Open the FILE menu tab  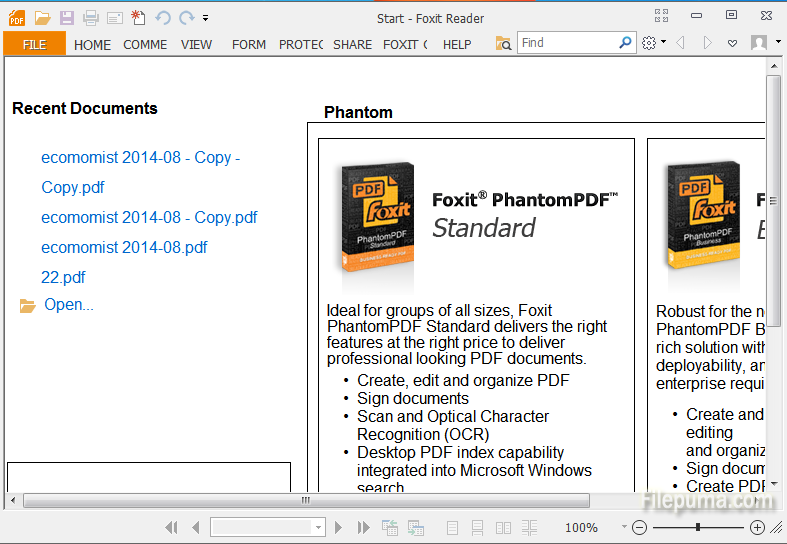click(34, 44)
